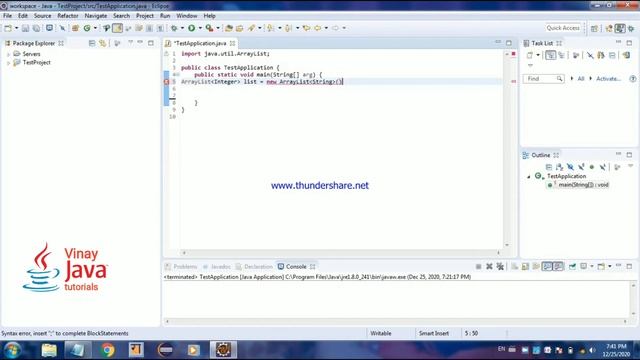Open Chrome from Windows taskbar
Image resolution: width=640 pixels, height=360 pixels.
tap(108, 350)
